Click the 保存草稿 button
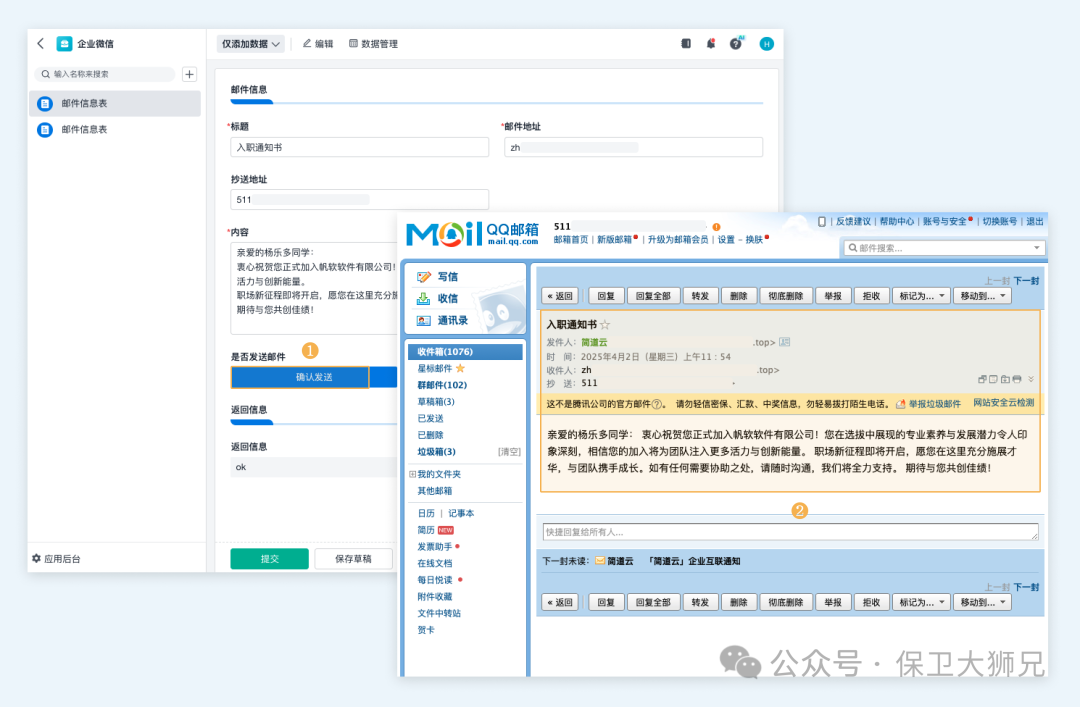 click(353, 559)
